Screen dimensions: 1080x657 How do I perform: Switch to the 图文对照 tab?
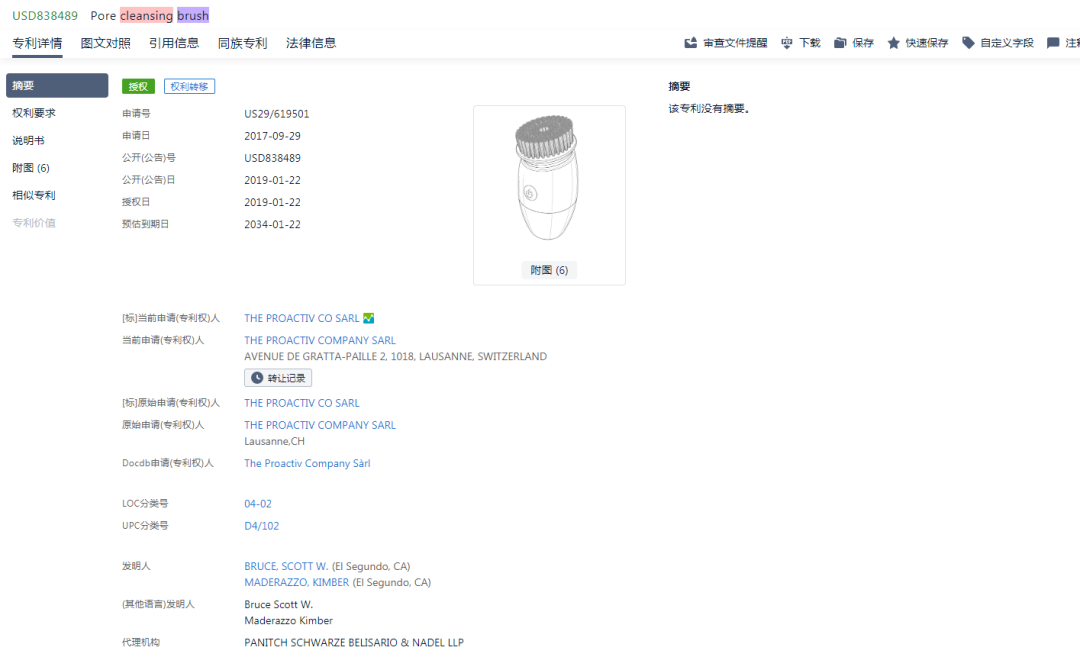pyautogui.click(x=105, y=43)
